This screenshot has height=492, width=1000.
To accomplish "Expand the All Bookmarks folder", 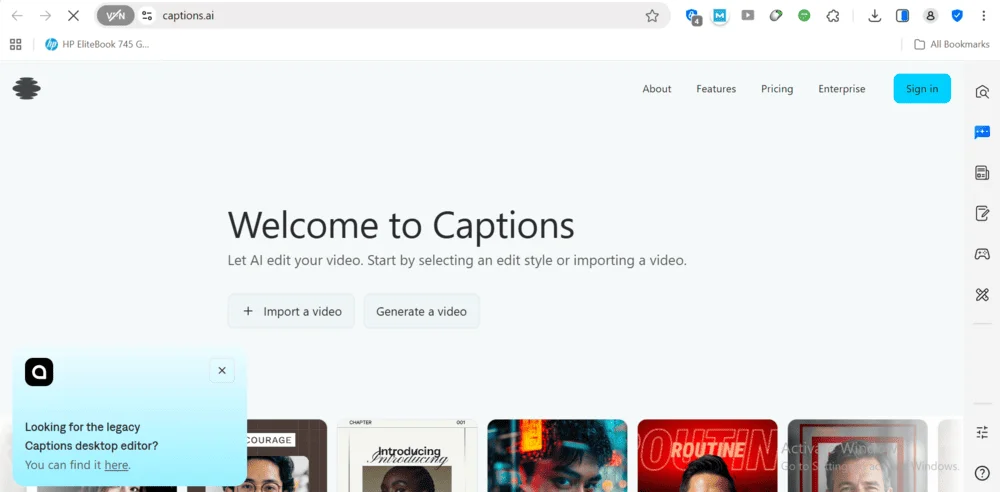I will pyautogui.click(x=951, y=44).
